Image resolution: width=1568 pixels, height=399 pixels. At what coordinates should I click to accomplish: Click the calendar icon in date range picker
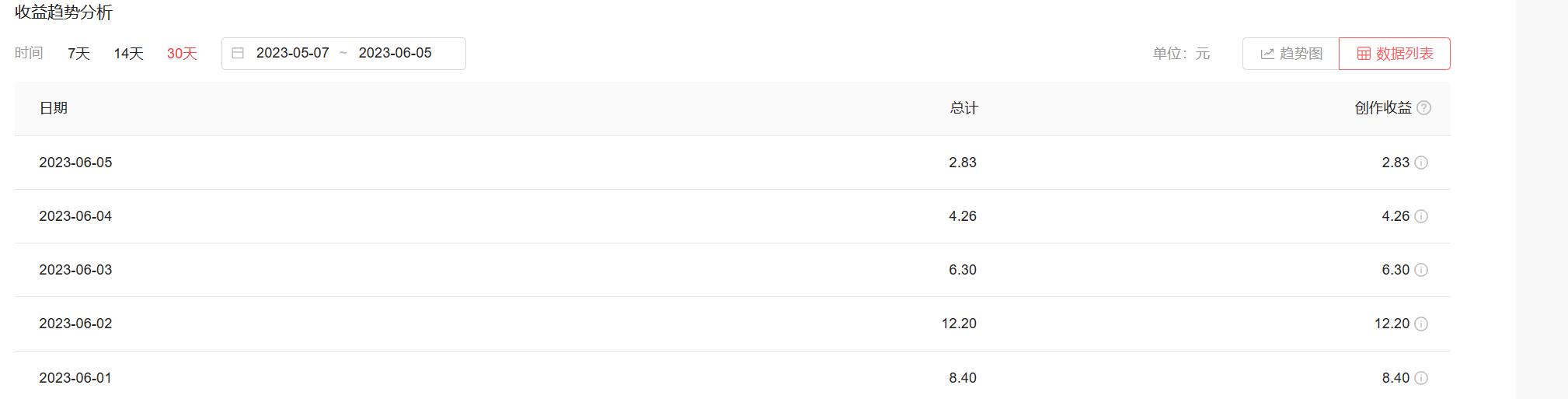(239, 53)
